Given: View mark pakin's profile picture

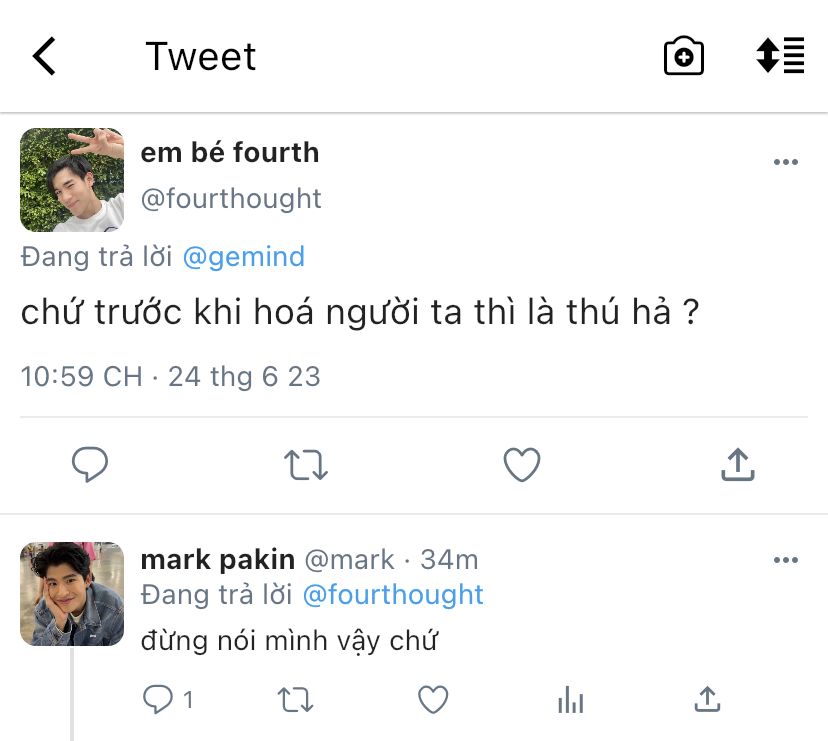Looking at the screenshot, I should pos(72,593).
